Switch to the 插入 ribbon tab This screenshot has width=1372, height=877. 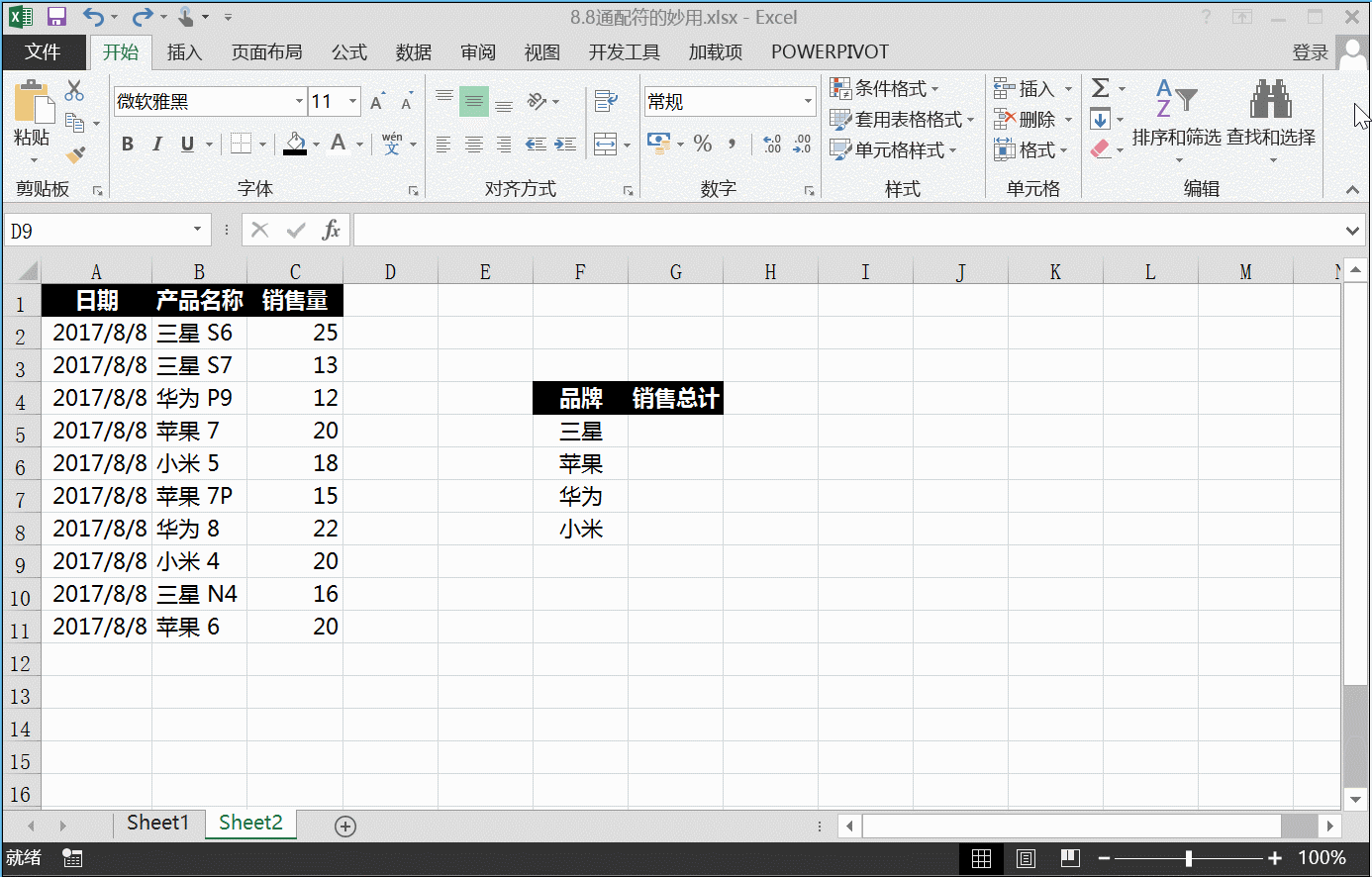(x=184, y=52)
